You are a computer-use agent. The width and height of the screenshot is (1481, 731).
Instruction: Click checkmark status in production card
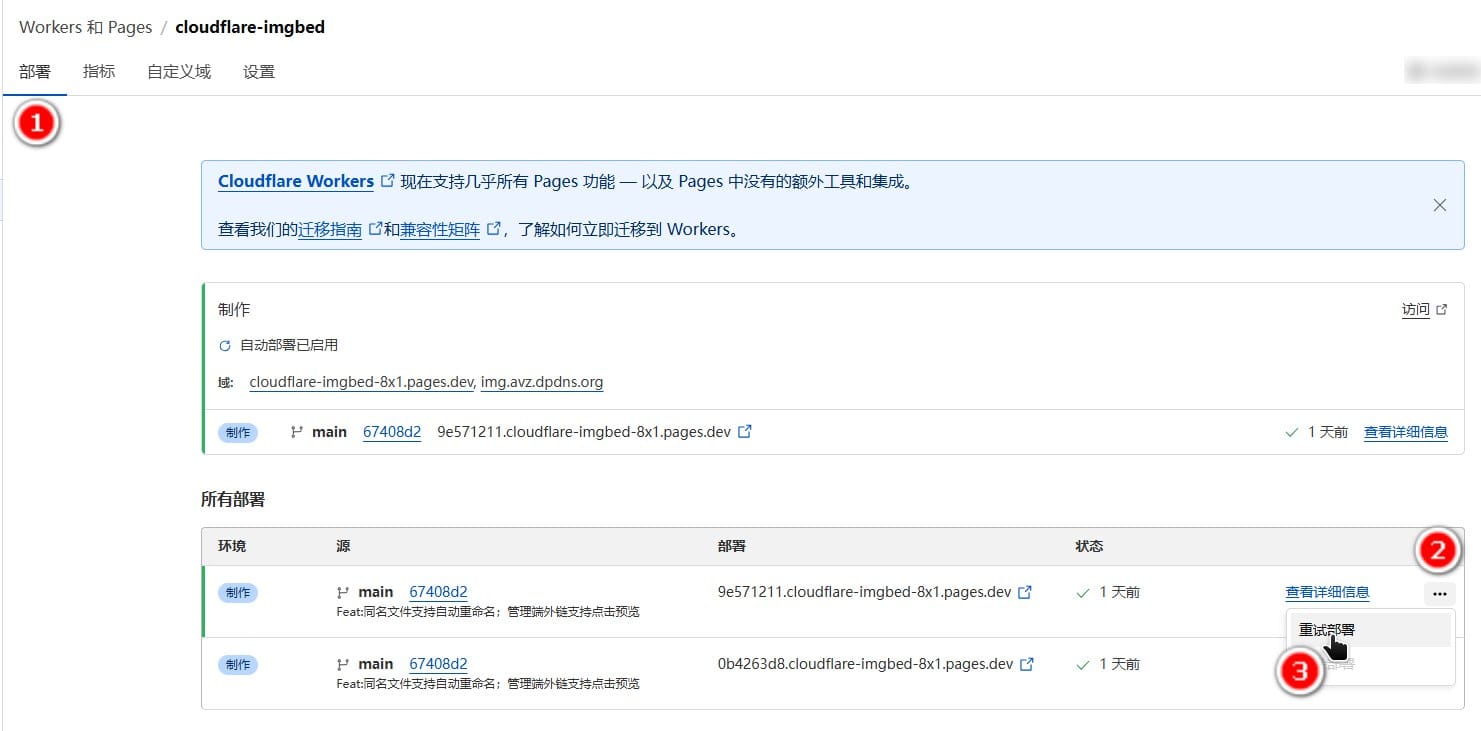(1291, 433)
